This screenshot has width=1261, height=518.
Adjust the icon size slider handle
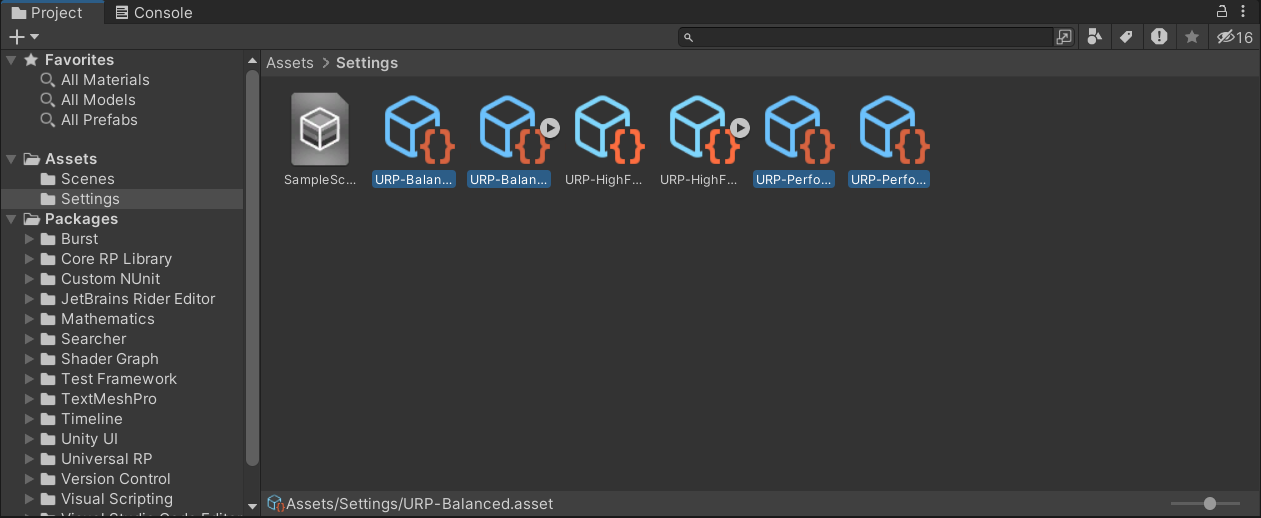click(1210, 504)
